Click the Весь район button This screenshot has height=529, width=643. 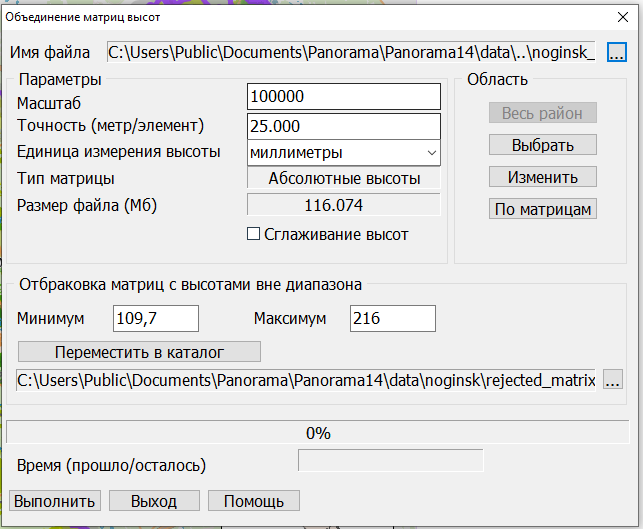pyautogui.click(x=543, y=113)
